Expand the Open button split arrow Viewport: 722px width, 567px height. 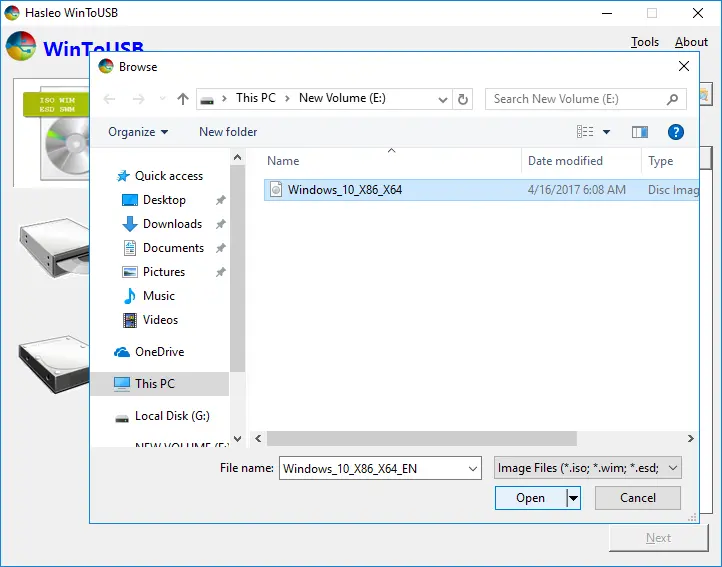tap(573, 498)
